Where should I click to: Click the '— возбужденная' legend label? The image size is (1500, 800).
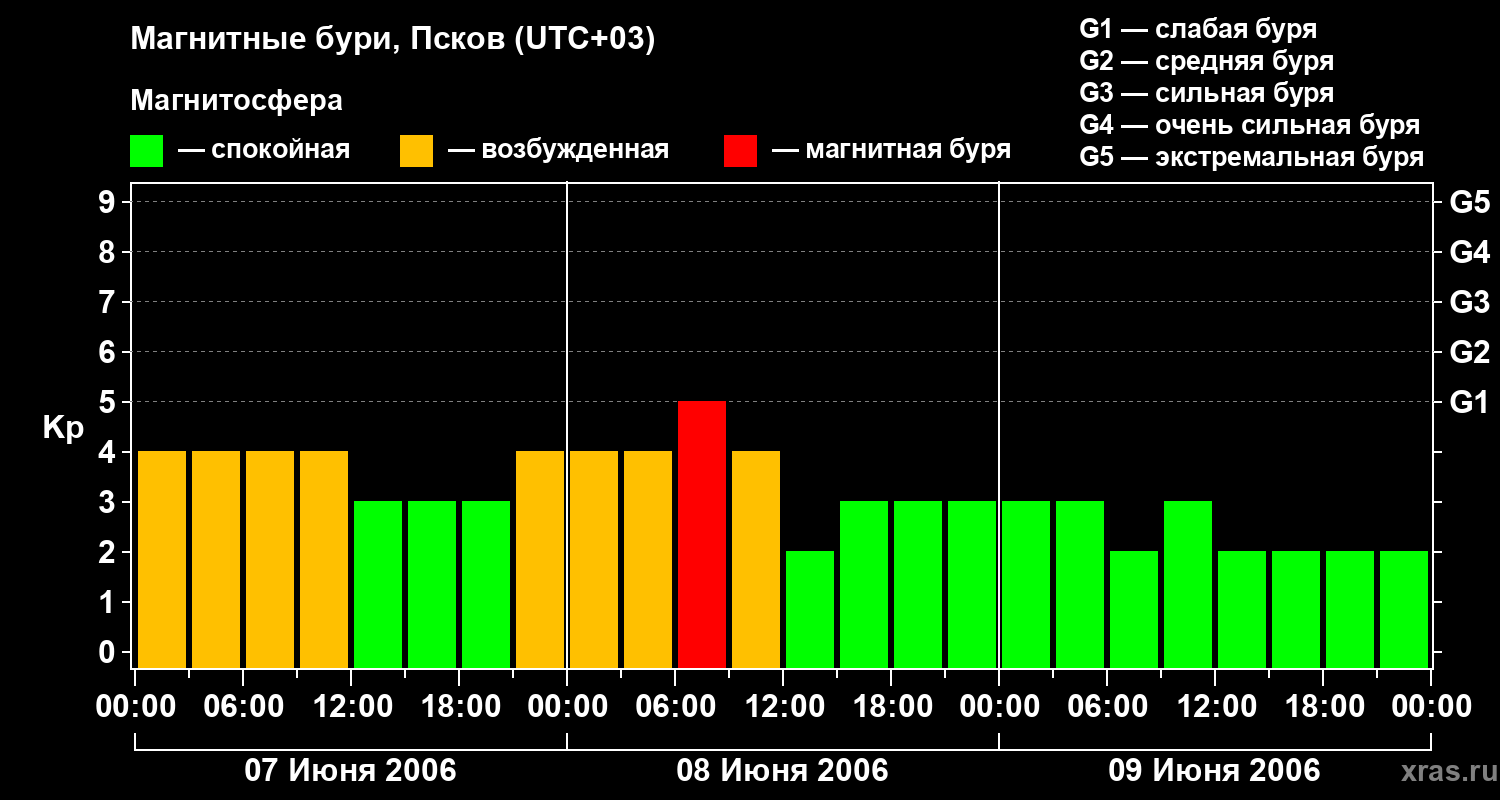[559, 151]
